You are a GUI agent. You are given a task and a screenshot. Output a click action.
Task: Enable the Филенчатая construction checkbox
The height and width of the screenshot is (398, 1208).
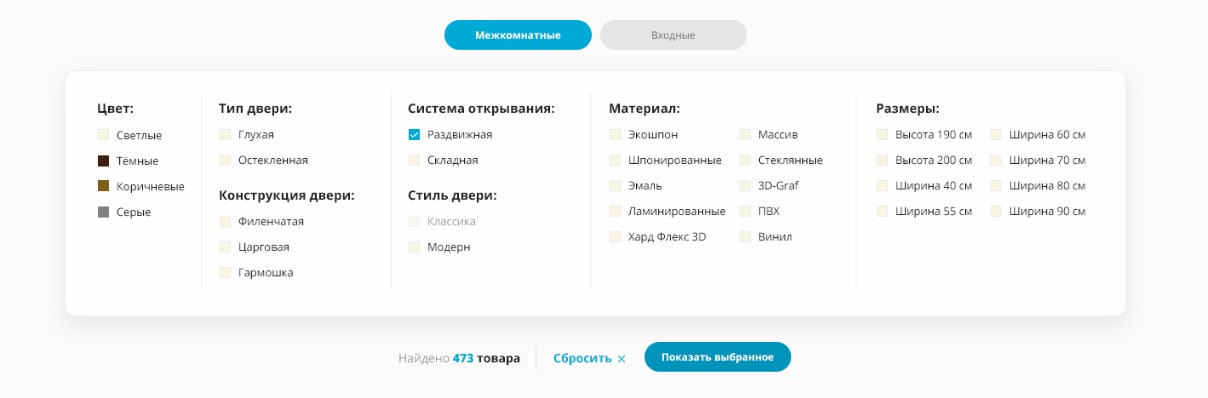(x=225, y=221)
